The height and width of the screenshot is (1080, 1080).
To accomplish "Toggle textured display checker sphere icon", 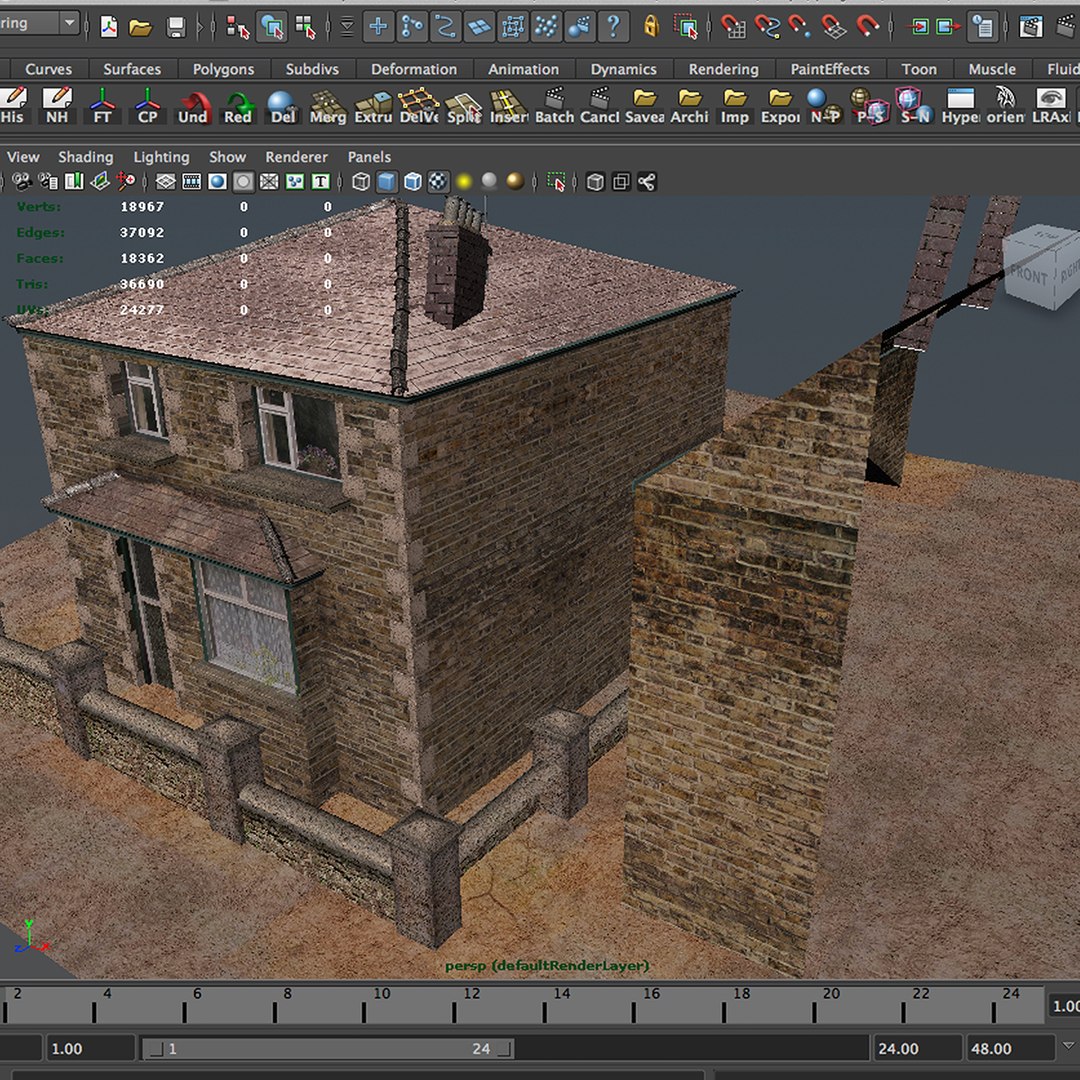I will click(x=438, y=182).
